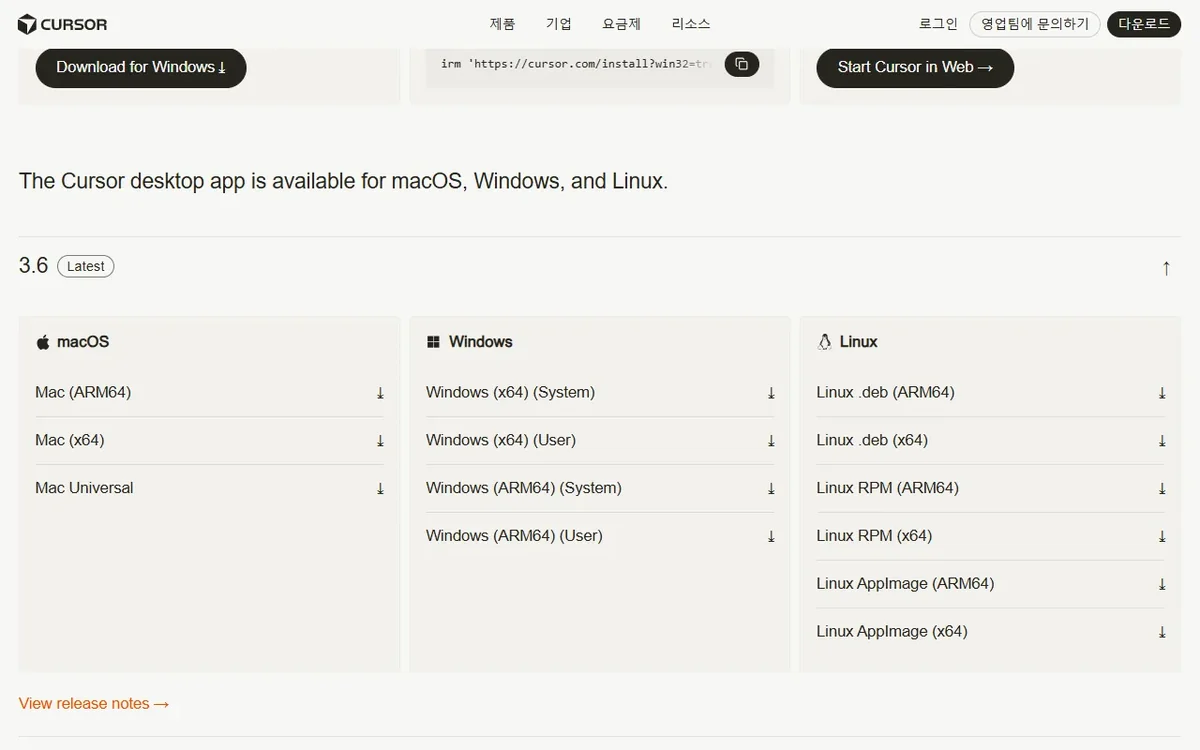
Task: Click download arrow for Mac Universal
Action: 380,489
